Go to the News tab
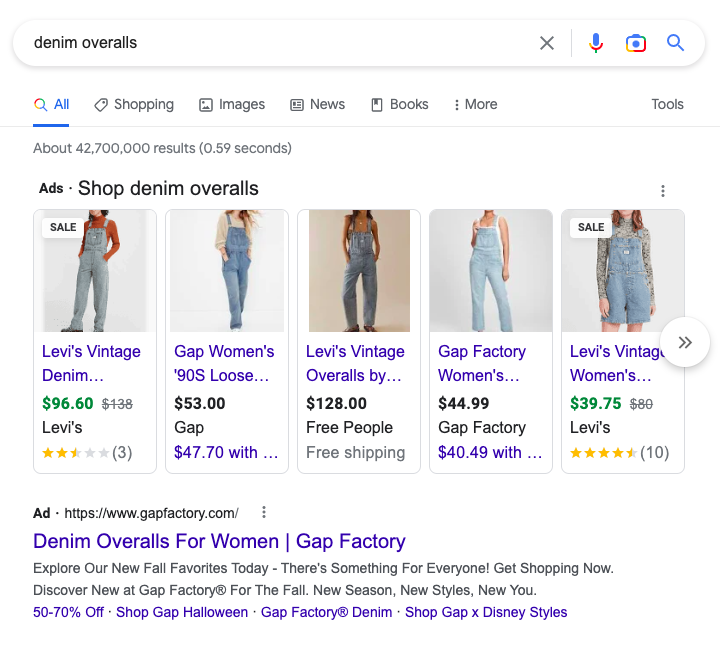 317,104
